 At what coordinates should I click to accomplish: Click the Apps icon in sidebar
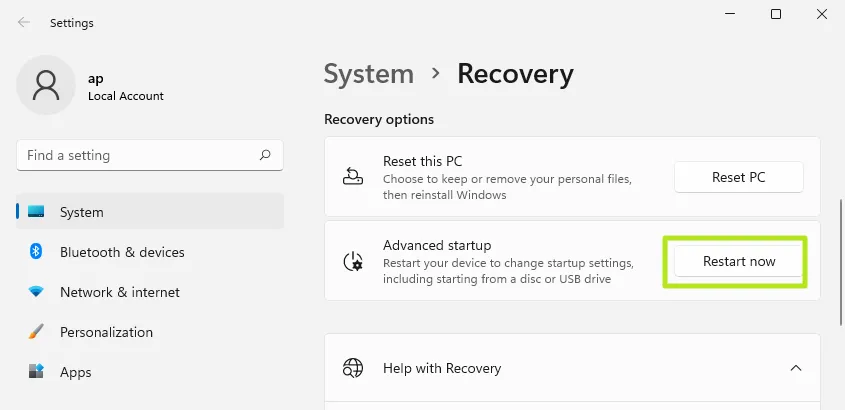point(36,372)
